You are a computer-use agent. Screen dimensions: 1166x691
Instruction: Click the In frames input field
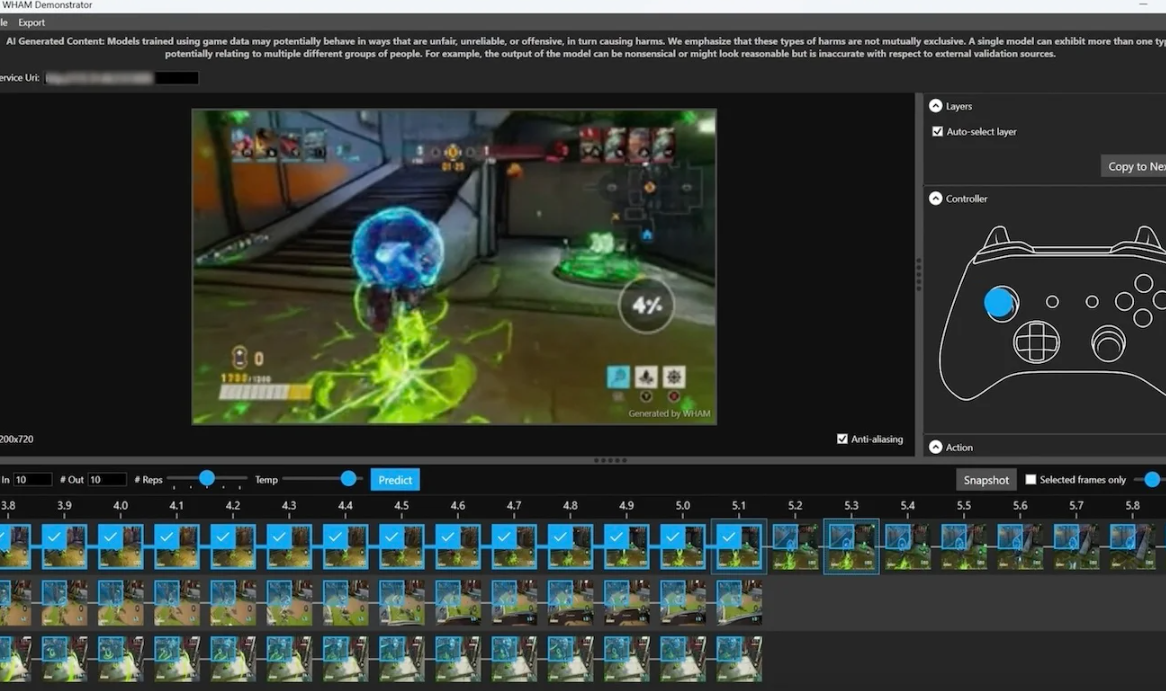[x=32, y=480]
